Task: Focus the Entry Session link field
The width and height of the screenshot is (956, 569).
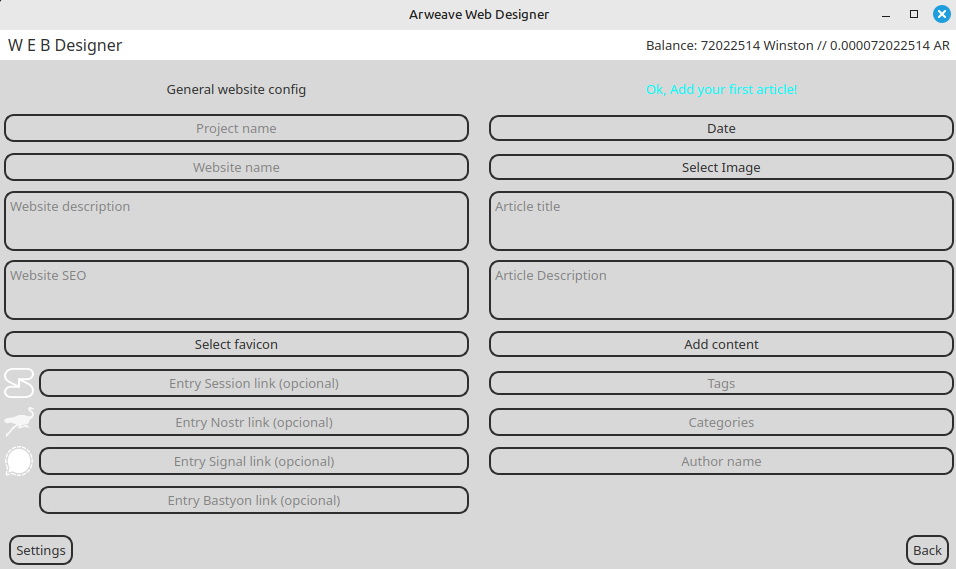Action: pyautogui.click(x=254, y=383)
